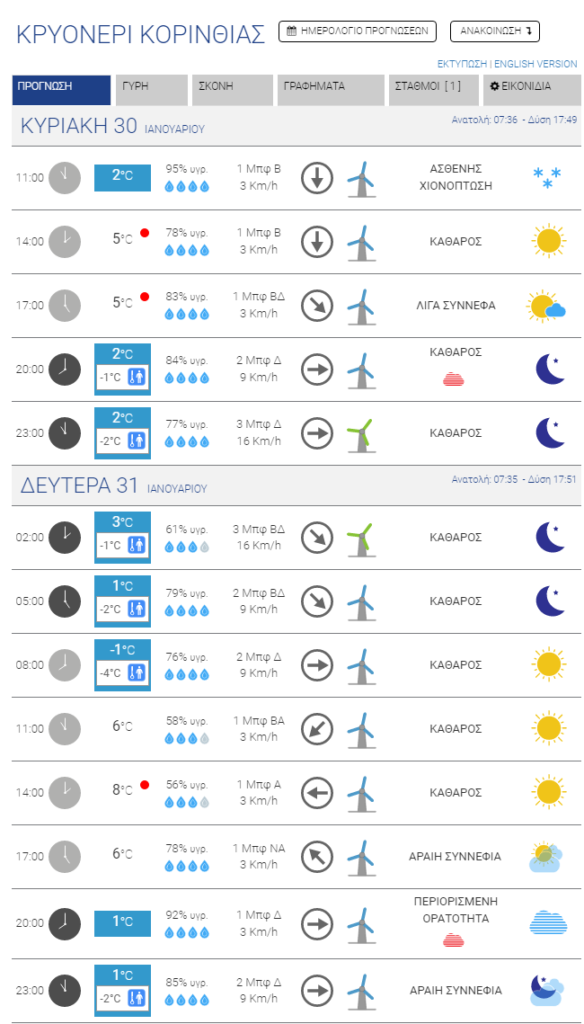
Task: Click the ENGLISH VERSION link
Action: pyautogui.click(x=536, y=64)
